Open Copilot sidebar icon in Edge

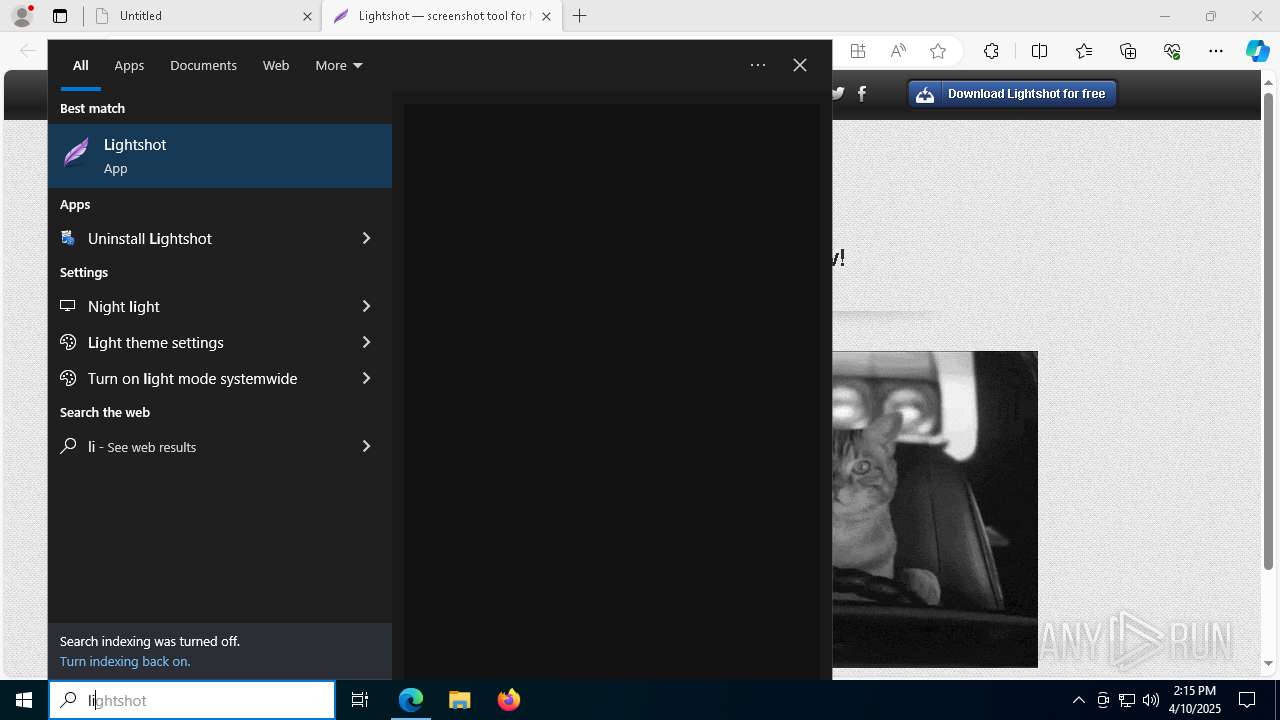pyautogui.click(x=1257, y=51)
